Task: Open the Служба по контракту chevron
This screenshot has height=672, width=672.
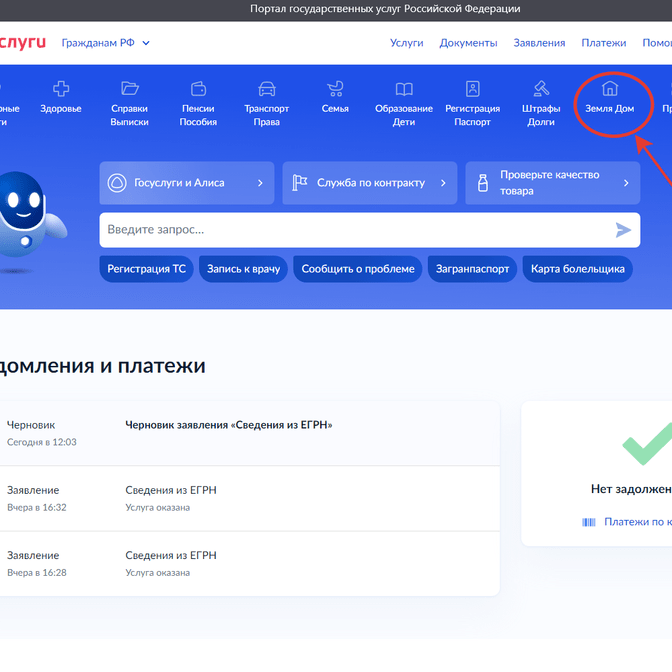Action: (x=443, y=183)
